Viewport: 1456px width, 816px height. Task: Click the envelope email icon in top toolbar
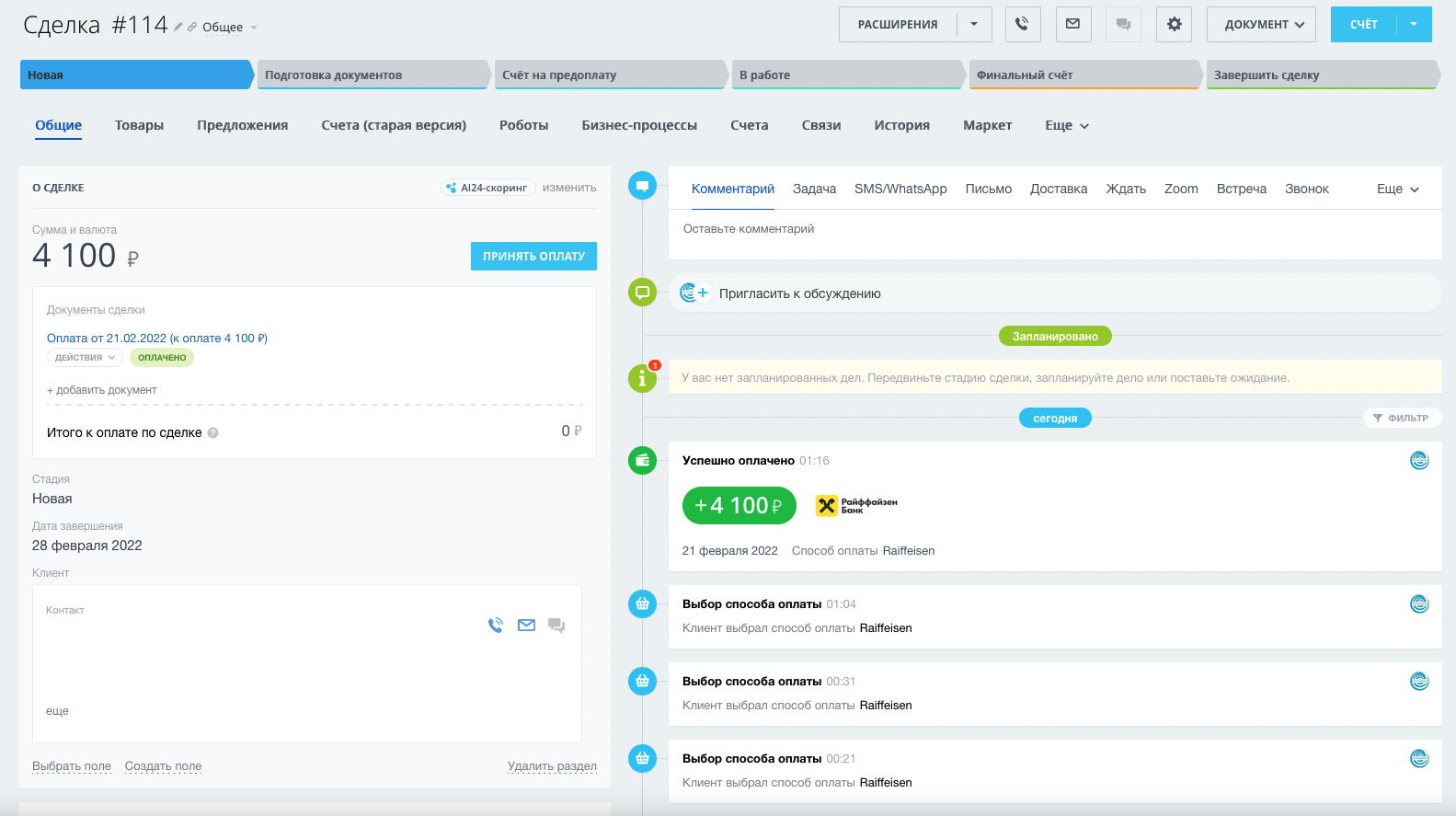pos(1072,25)
